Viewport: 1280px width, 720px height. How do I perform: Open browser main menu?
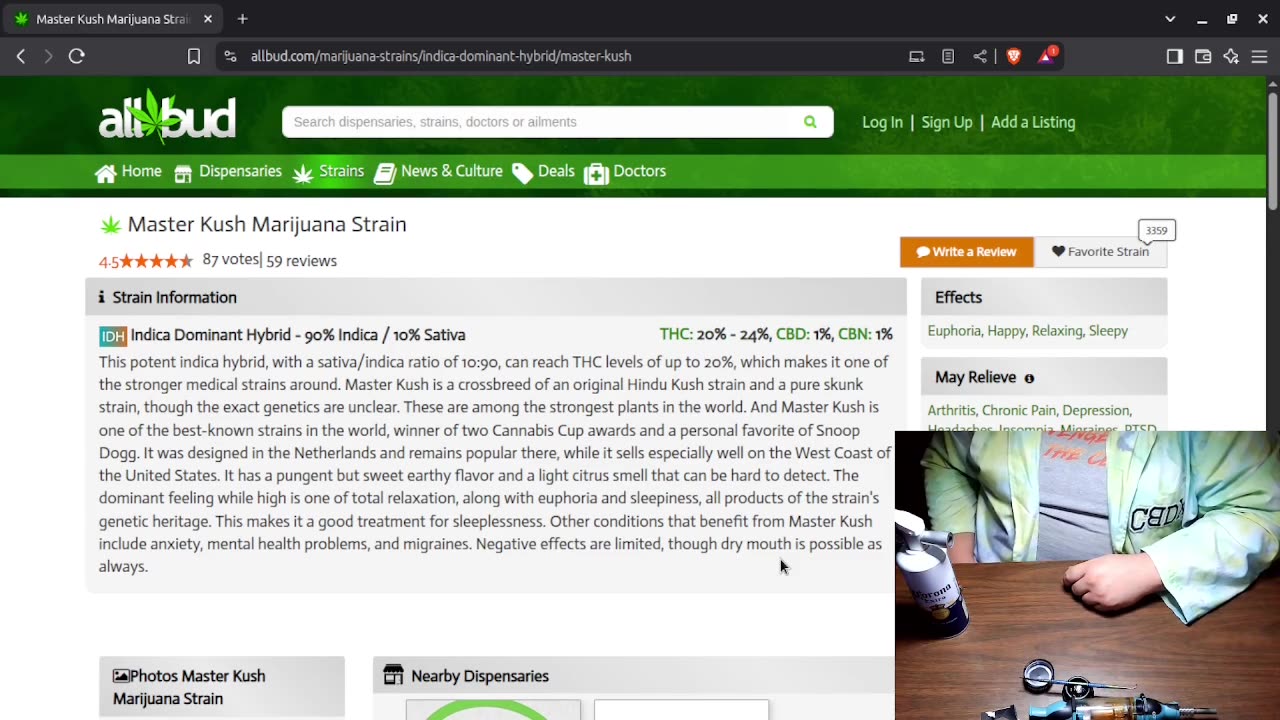(x=1259, y=56)
